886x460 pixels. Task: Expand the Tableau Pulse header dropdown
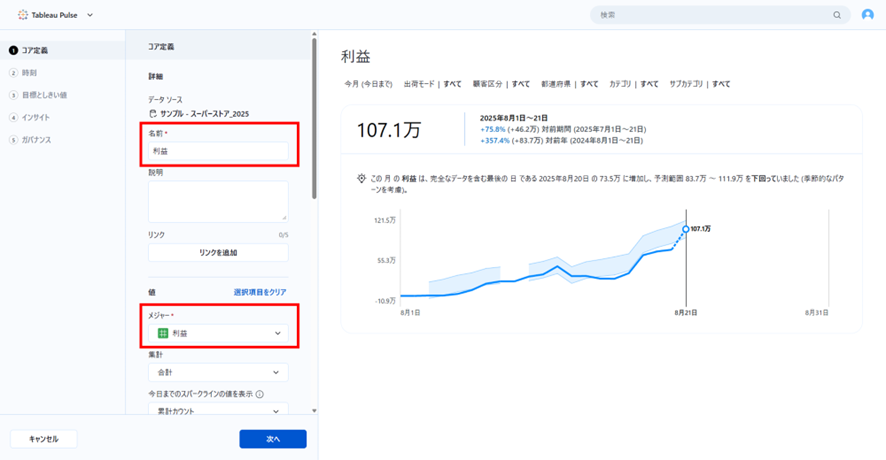[x=90, y=15]
